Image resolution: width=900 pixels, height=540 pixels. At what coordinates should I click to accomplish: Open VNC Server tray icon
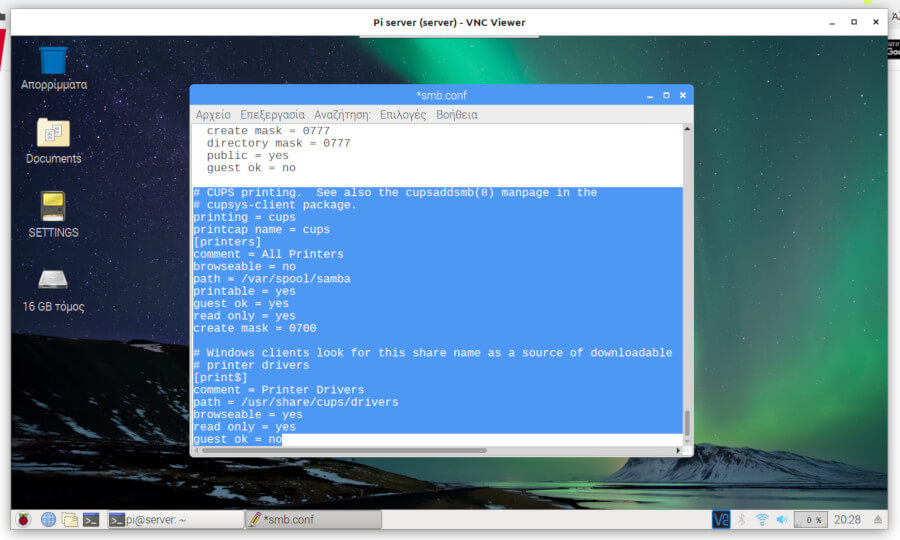pos(721,519)
